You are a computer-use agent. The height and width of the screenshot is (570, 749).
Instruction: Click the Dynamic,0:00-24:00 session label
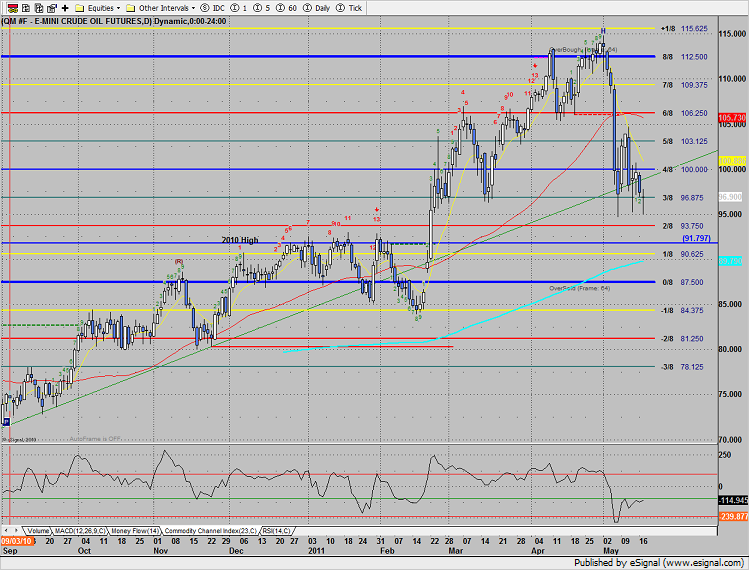pyautogui.click(x=190, y=21)
